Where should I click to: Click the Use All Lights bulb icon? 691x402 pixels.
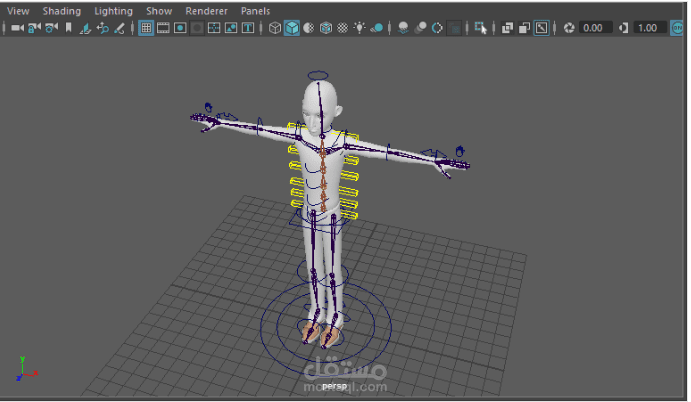[x=360, y=28]
